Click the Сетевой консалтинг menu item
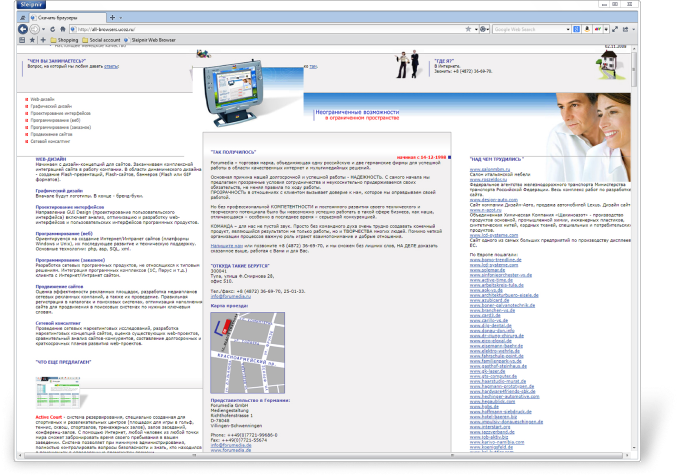This screenshot has height=475, width=683. click(50, 141)
